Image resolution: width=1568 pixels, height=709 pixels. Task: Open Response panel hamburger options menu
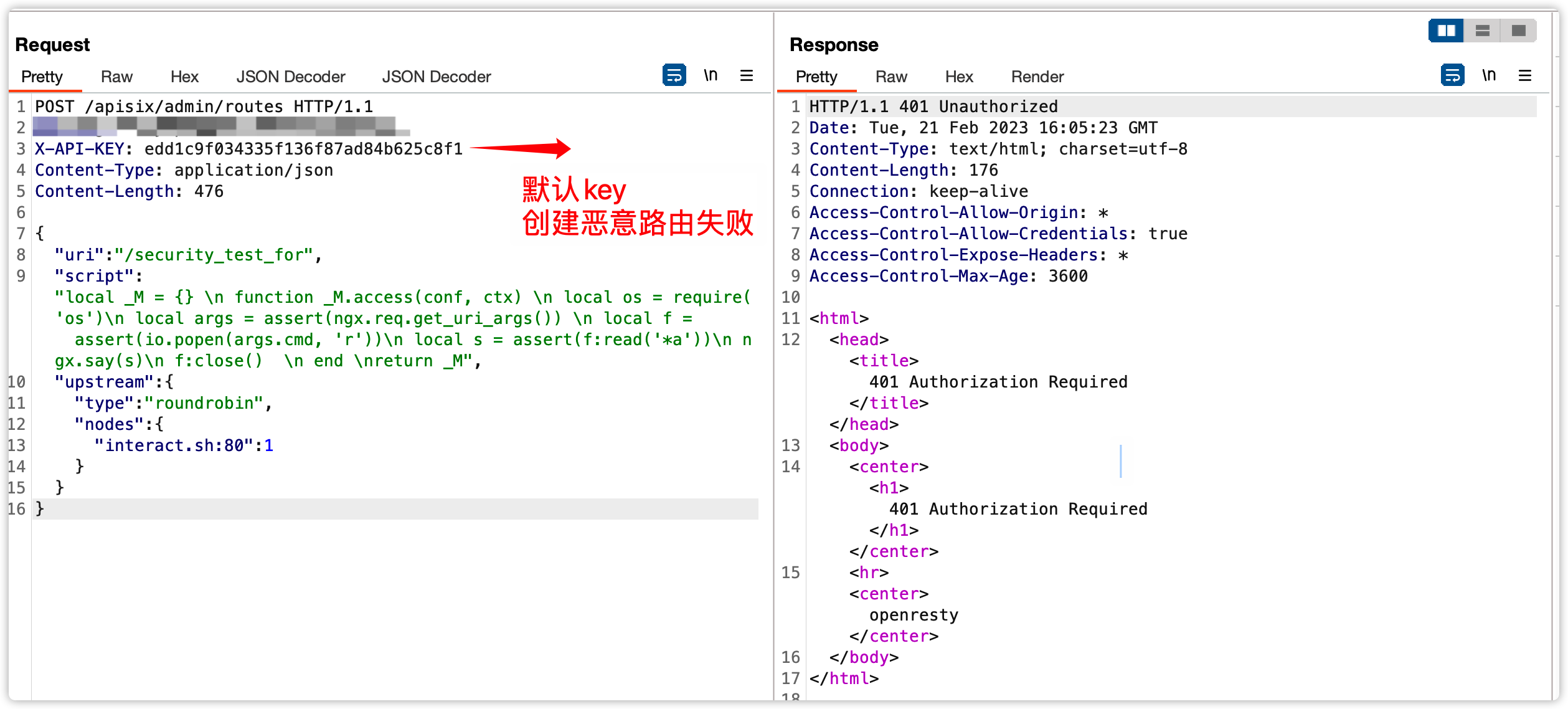click(x=1525, y=75)
